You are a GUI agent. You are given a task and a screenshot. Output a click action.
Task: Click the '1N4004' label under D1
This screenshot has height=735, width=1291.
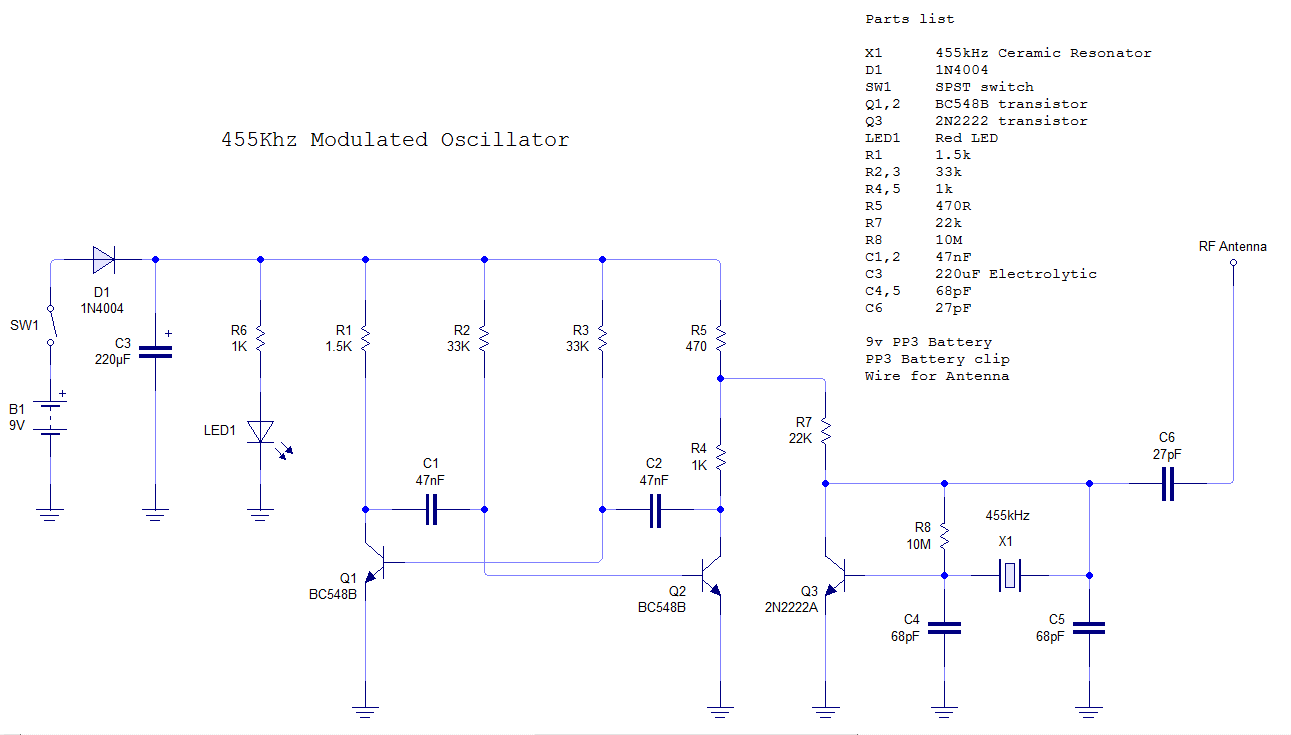[102, 309]
